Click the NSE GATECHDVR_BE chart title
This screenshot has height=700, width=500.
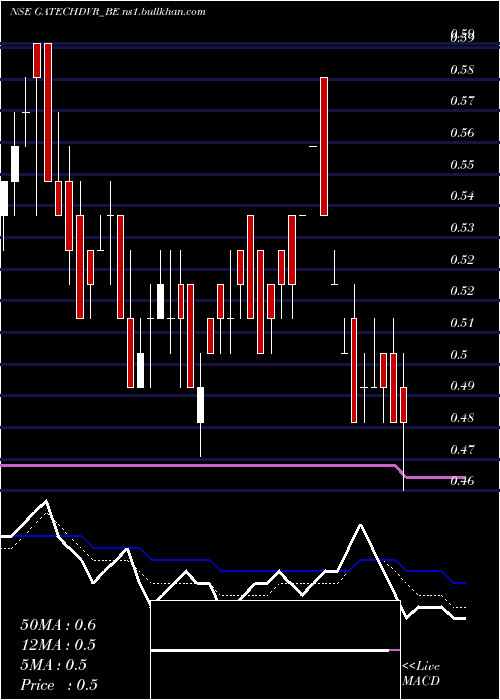[x=64, y=12]
